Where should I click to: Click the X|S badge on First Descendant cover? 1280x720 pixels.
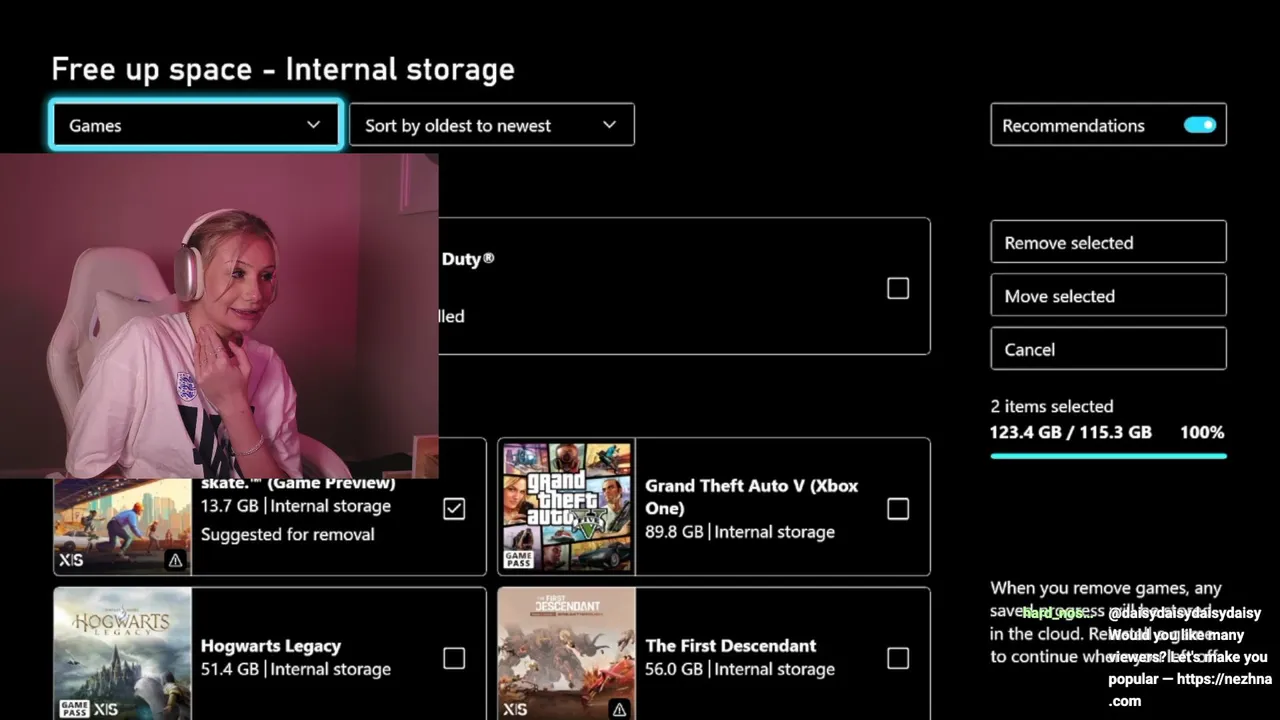515,709
